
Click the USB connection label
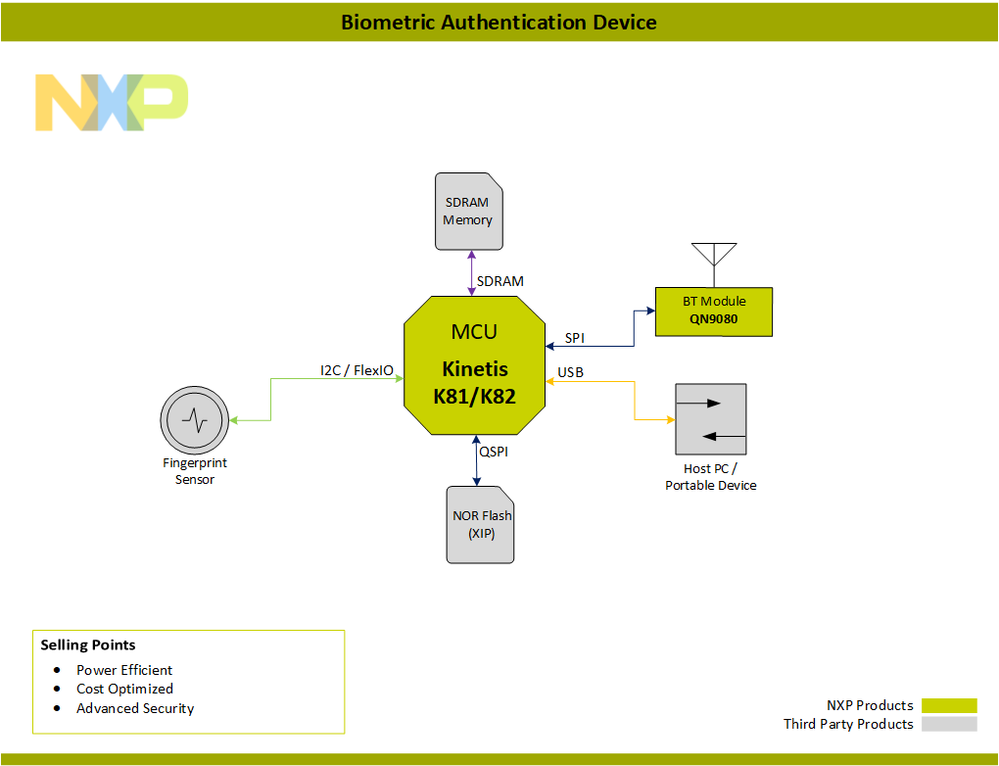coord(570,372)
